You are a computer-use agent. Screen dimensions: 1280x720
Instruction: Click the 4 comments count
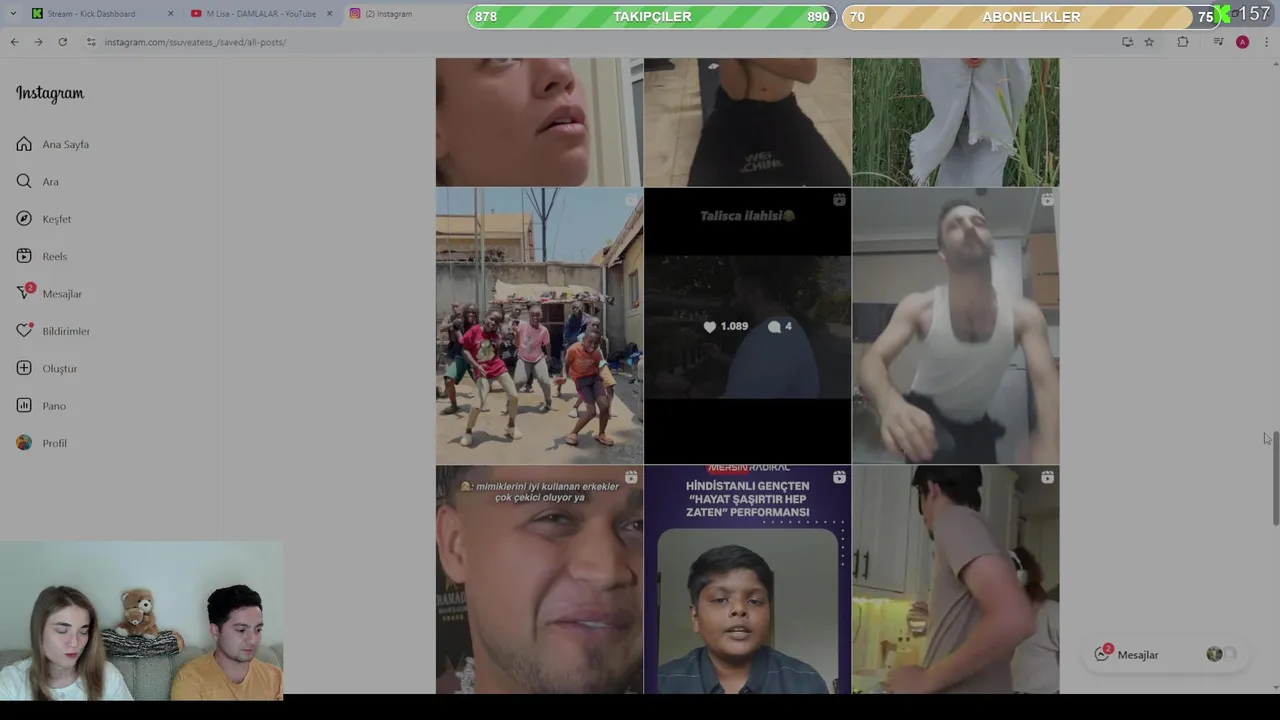tap(780, 326)
